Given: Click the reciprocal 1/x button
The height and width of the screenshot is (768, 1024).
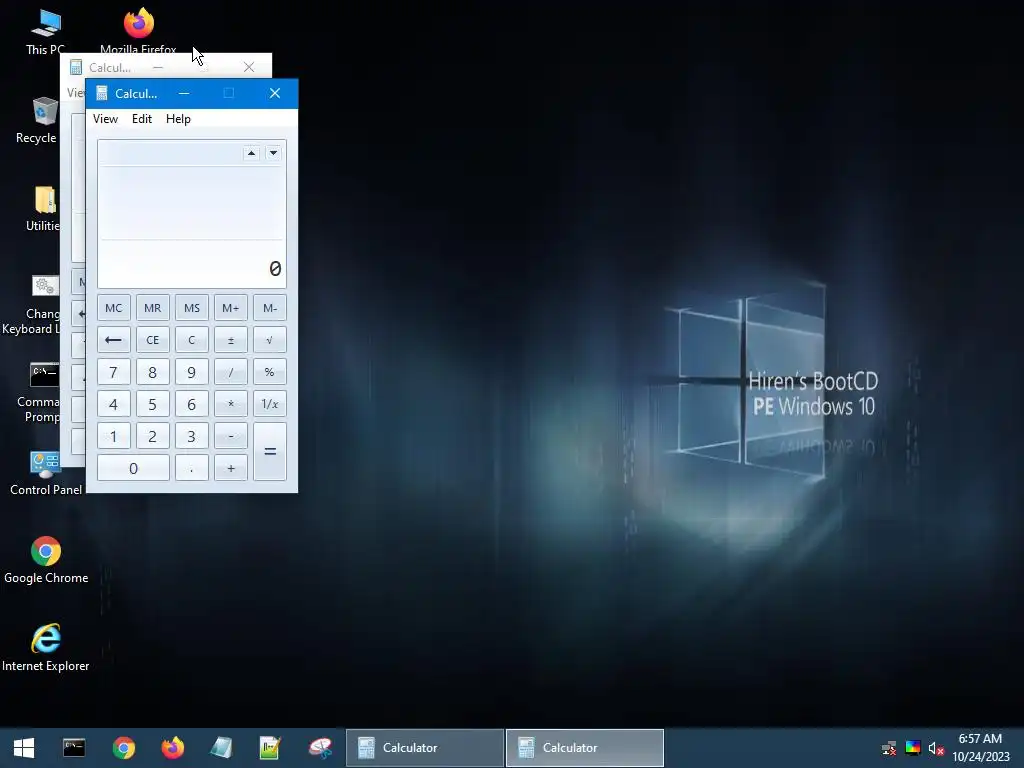Looking at the screenshot, I should (270, 404).
